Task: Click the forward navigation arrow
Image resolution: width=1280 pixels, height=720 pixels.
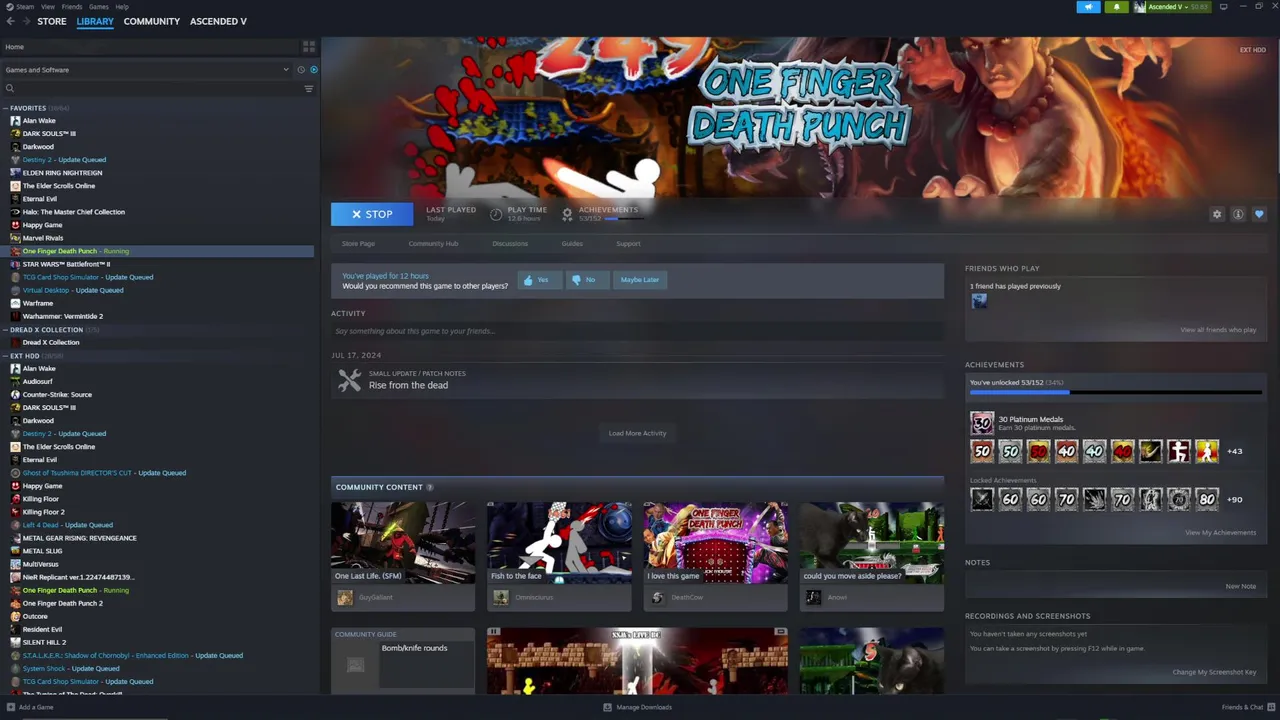Action: click(25, 21)
